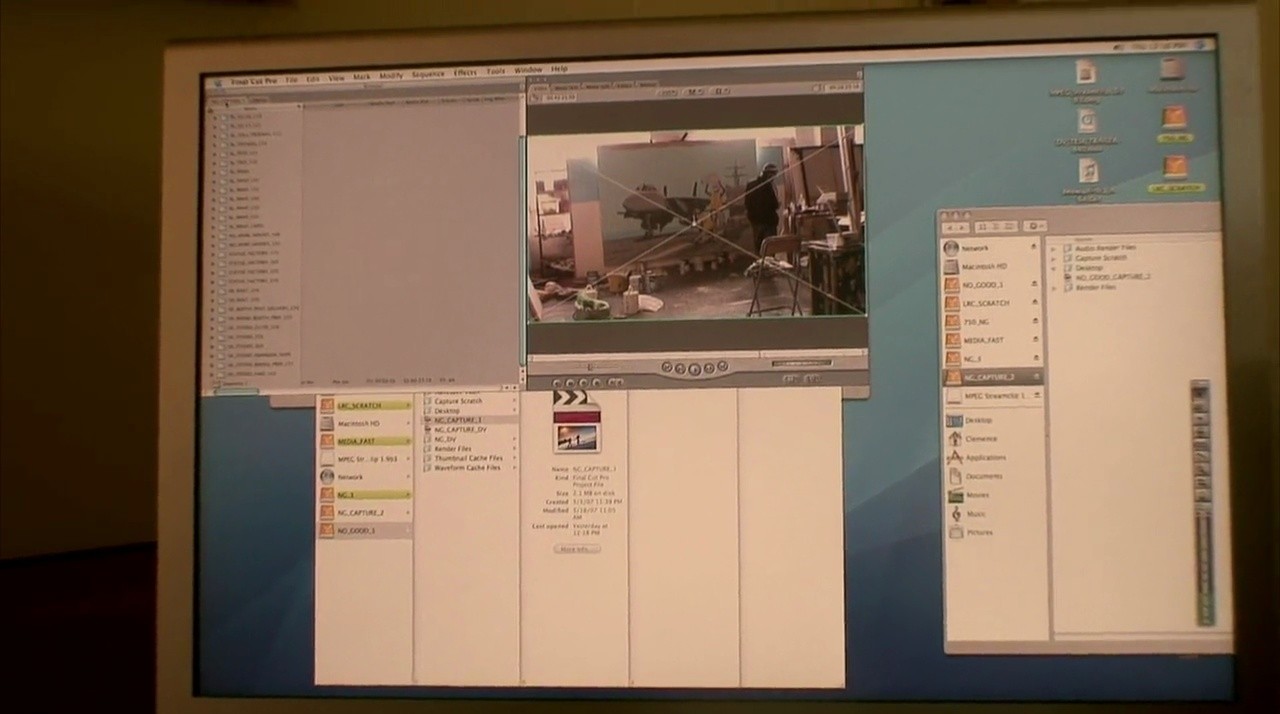Image resolution: width=1280 pixels, height=714 pixels.
Task: Open the Effects menu
Action: tap(465, 73)
